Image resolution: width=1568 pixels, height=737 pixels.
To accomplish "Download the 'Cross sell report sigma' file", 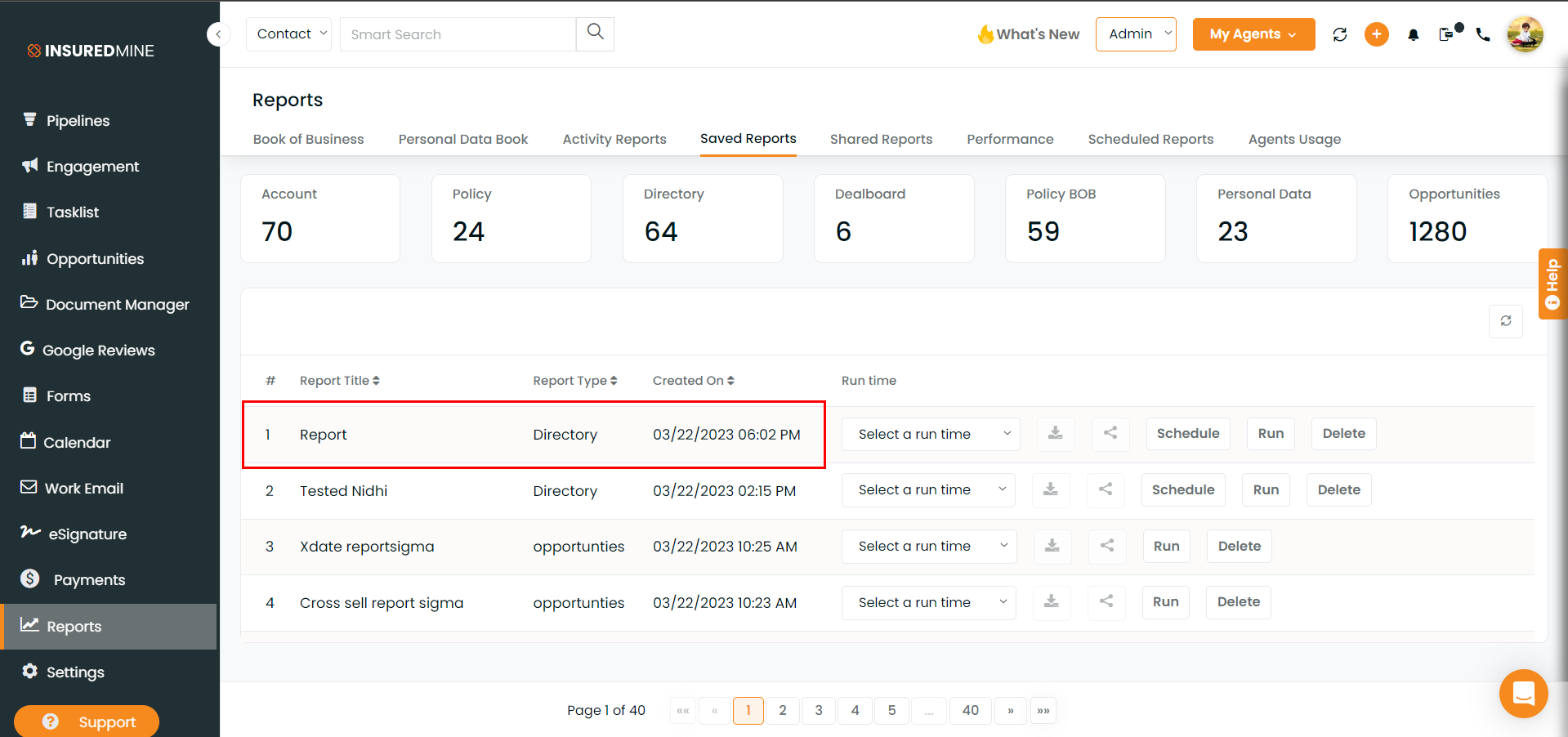I will click(x=1052, y=602).
